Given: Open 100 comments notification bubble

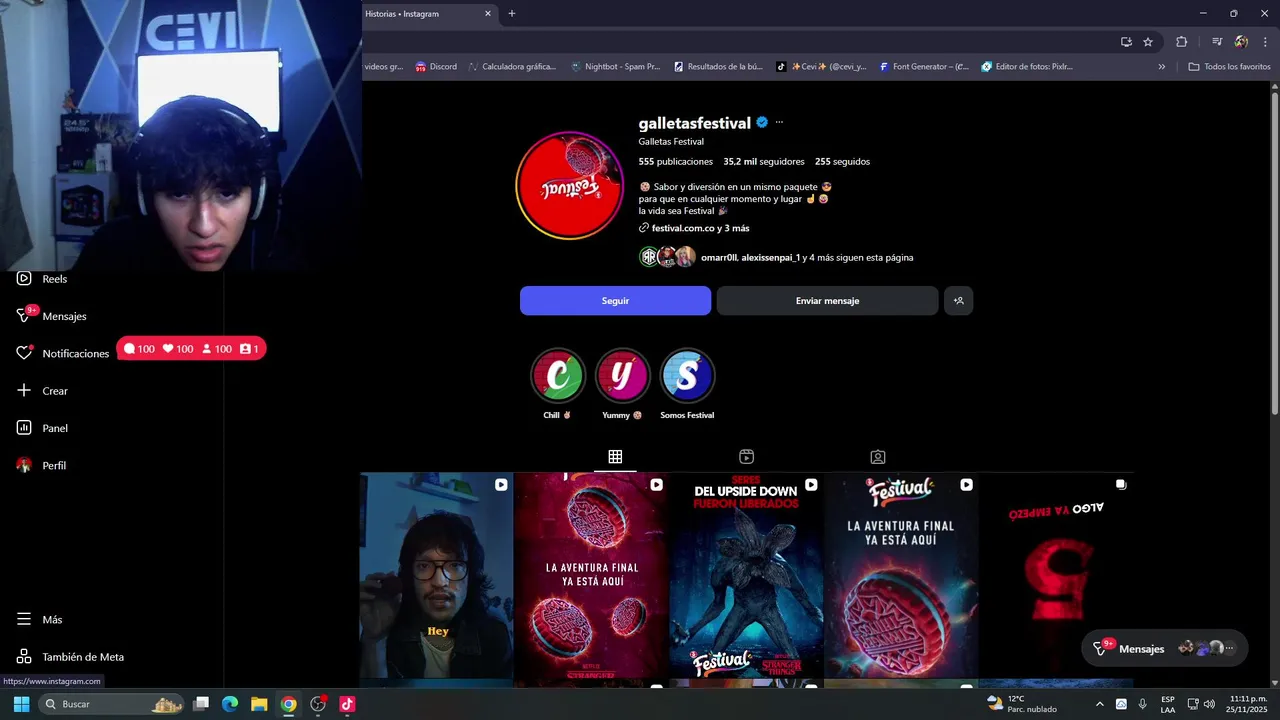Looking at the screenshot, I should coord(139,349).
